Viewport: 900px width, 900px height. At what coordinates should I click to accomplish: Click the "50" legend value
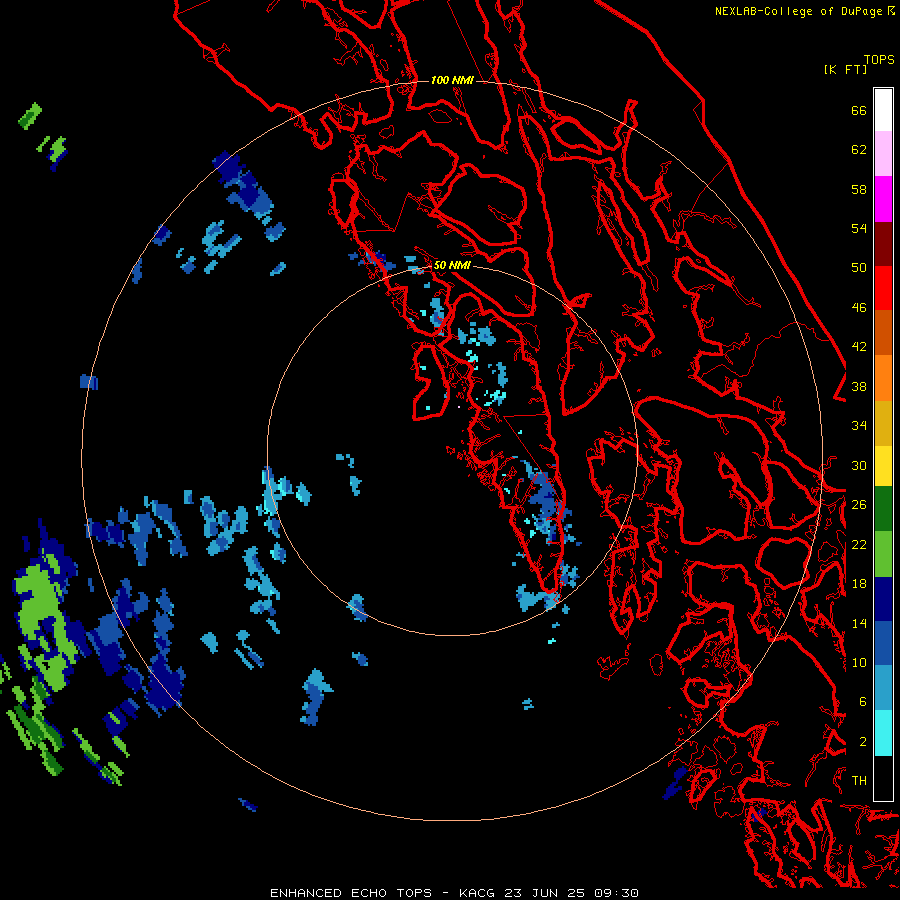coord(859,268)
